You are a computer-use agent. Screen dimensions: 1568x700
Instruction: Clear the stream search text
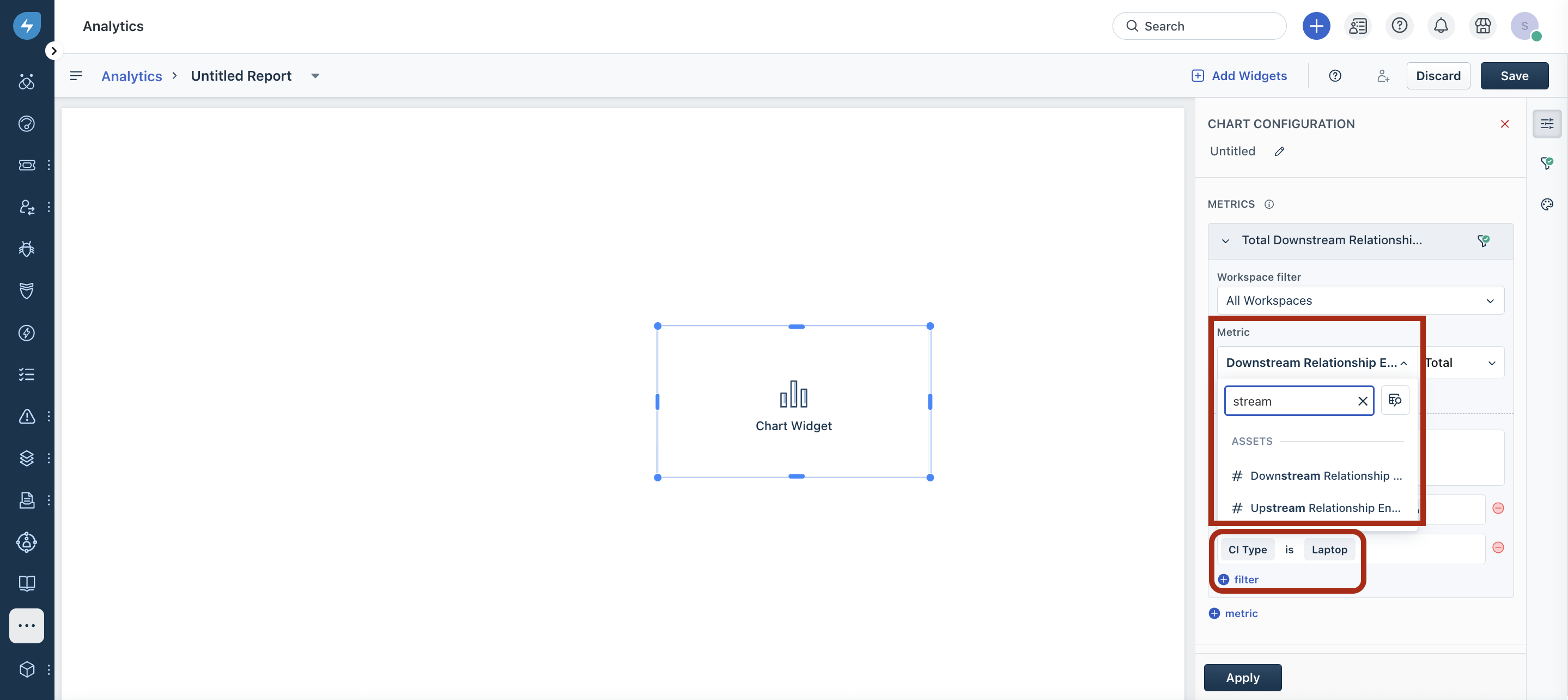click(x=1362, y=401)
